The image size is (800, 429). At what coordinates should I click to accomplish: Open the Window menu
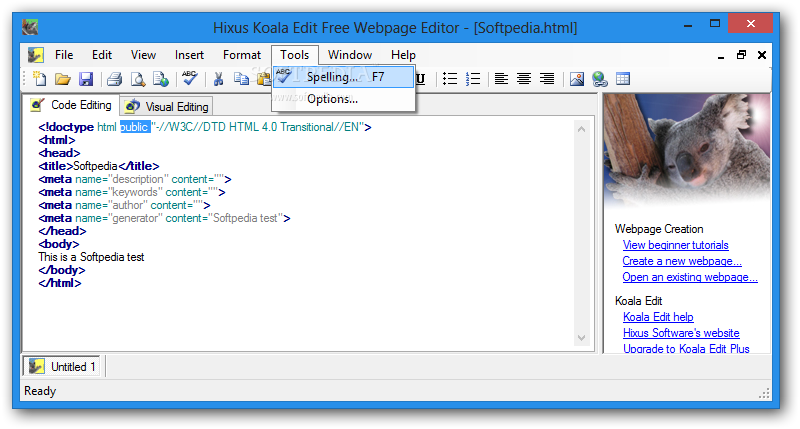pos(349,55)
